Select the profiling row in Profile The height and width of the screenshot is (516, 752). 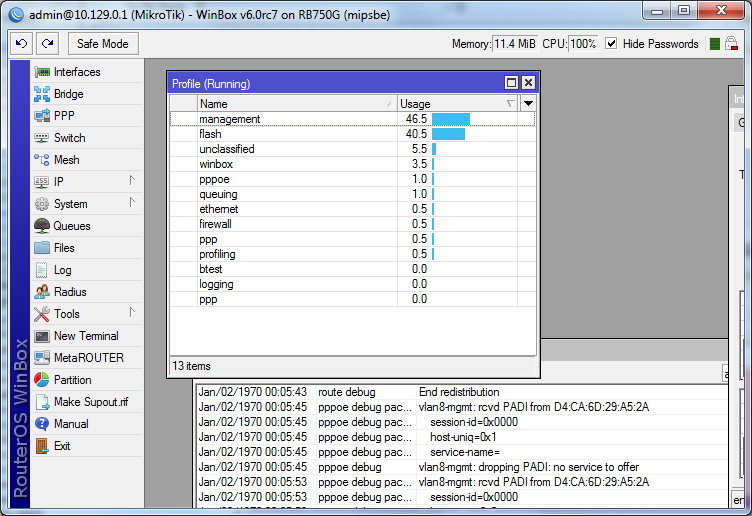pos(352,254)
